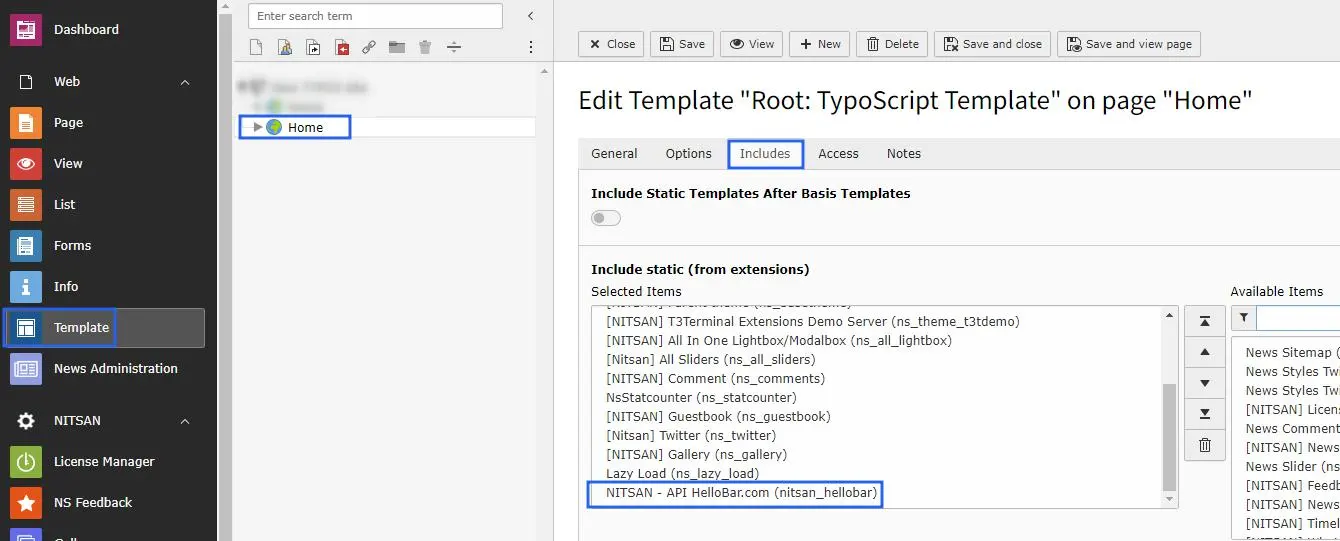This screenshot has width=1340, height=541.
Task: Click the Selected Items list scrollbar thumb
Action: coord(1170,437)
